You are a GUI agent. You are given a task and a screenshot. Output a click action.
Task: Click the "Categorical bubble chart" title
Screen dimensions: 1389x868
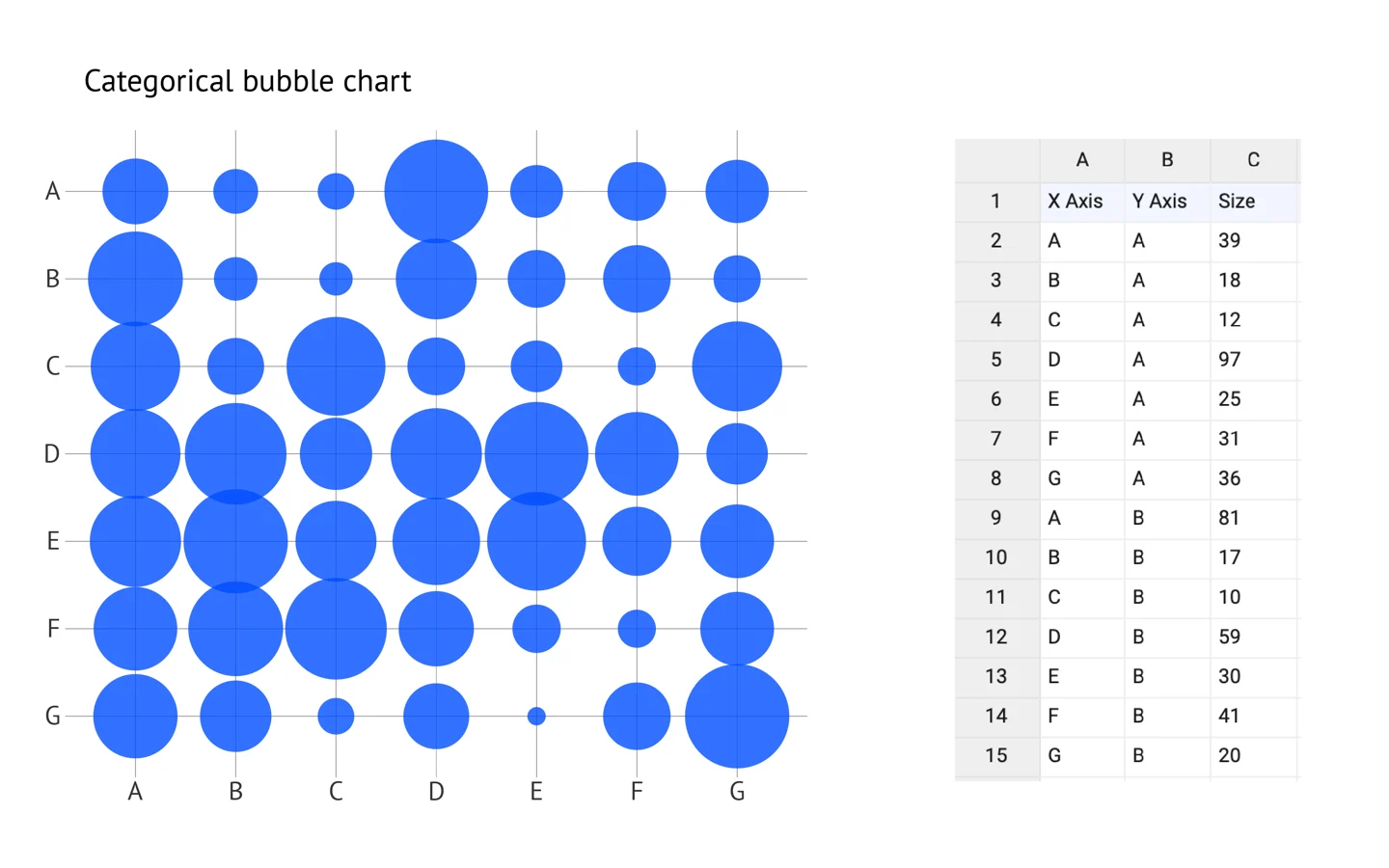click(247, 81)
